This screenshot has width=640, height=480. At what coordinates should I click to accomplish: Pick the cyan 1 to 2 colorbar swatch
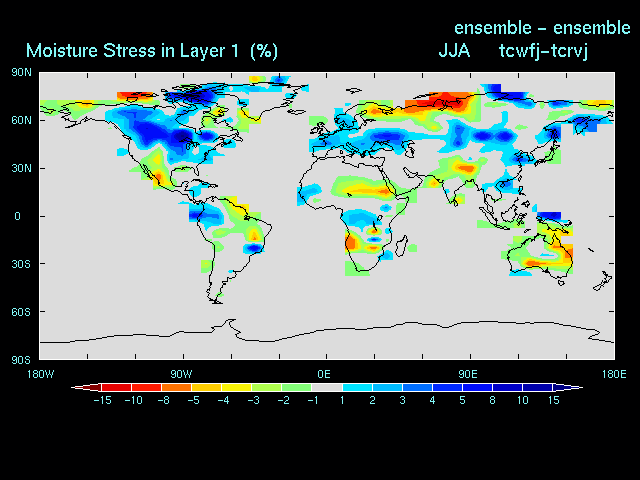[357, 387]
